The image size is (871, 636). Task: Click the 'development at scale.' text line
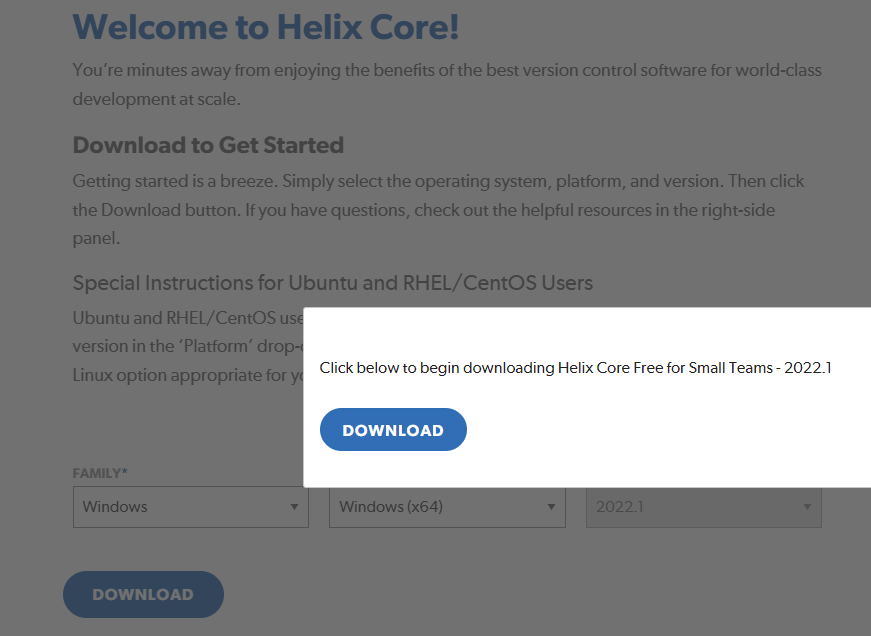(x=157, y=99)
